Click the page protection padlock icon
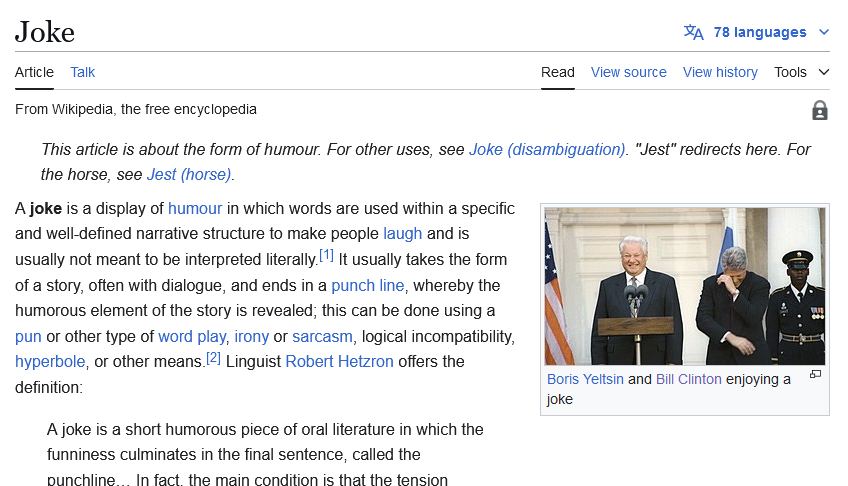This screenshot has height=486, width=848. pos(820,110)
